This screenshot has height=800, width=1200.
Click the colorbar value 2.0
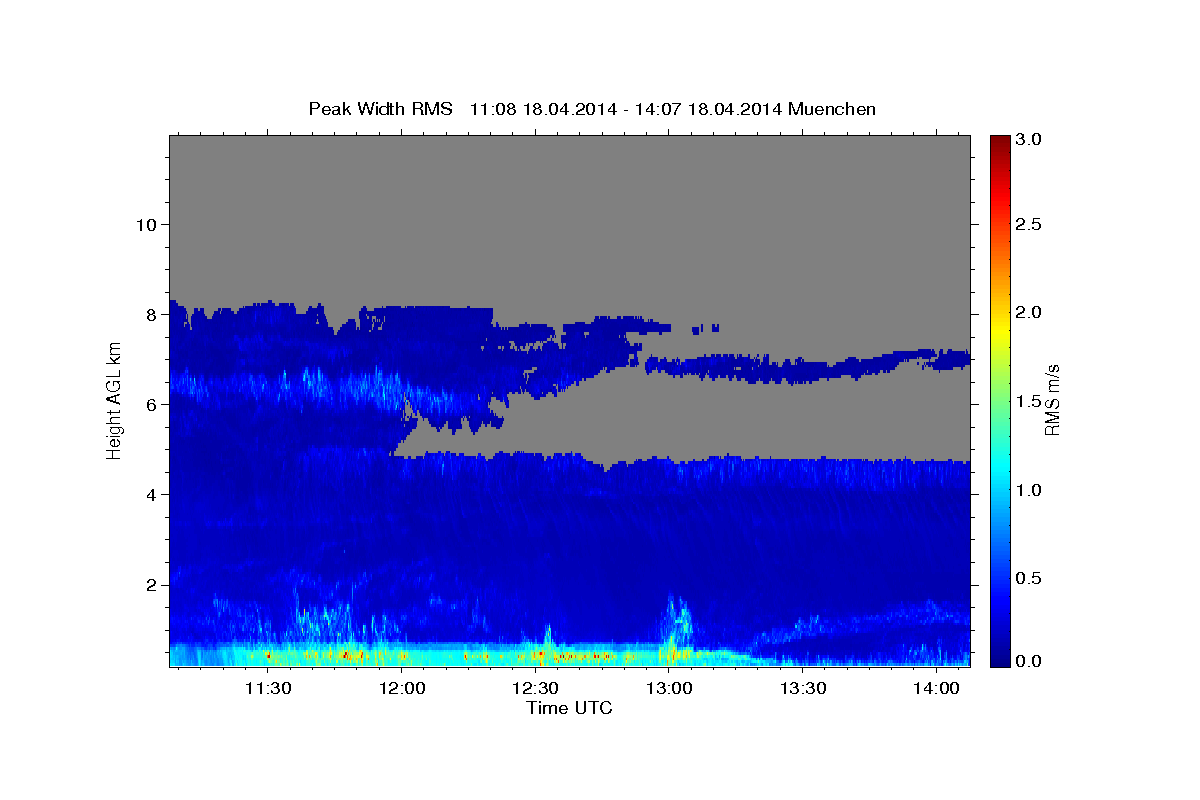tap(1029, 313)
